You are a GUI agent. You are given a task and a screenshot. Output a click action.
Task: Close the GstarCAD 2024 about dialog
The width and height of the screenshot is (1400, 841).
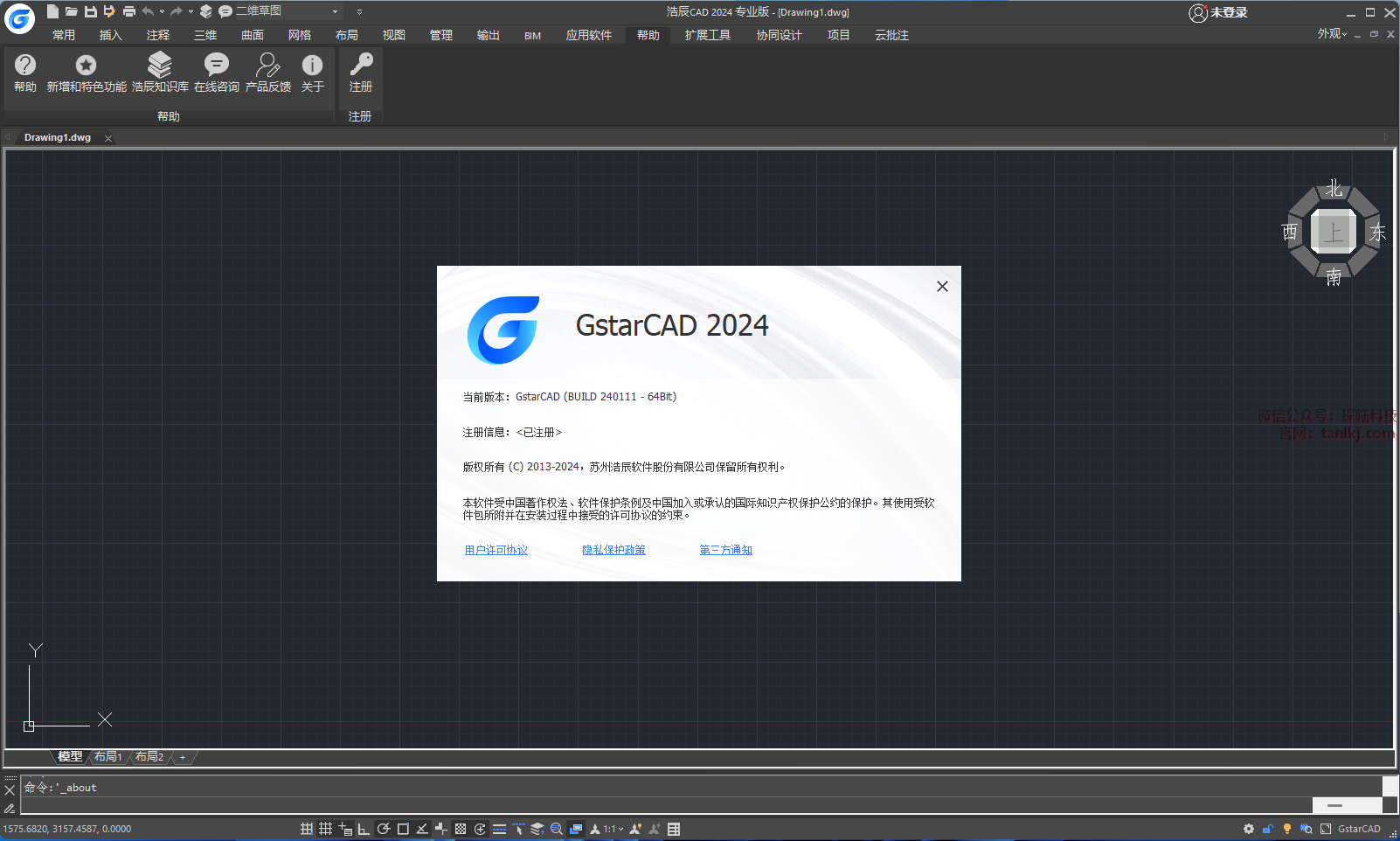tap(942, 286)
